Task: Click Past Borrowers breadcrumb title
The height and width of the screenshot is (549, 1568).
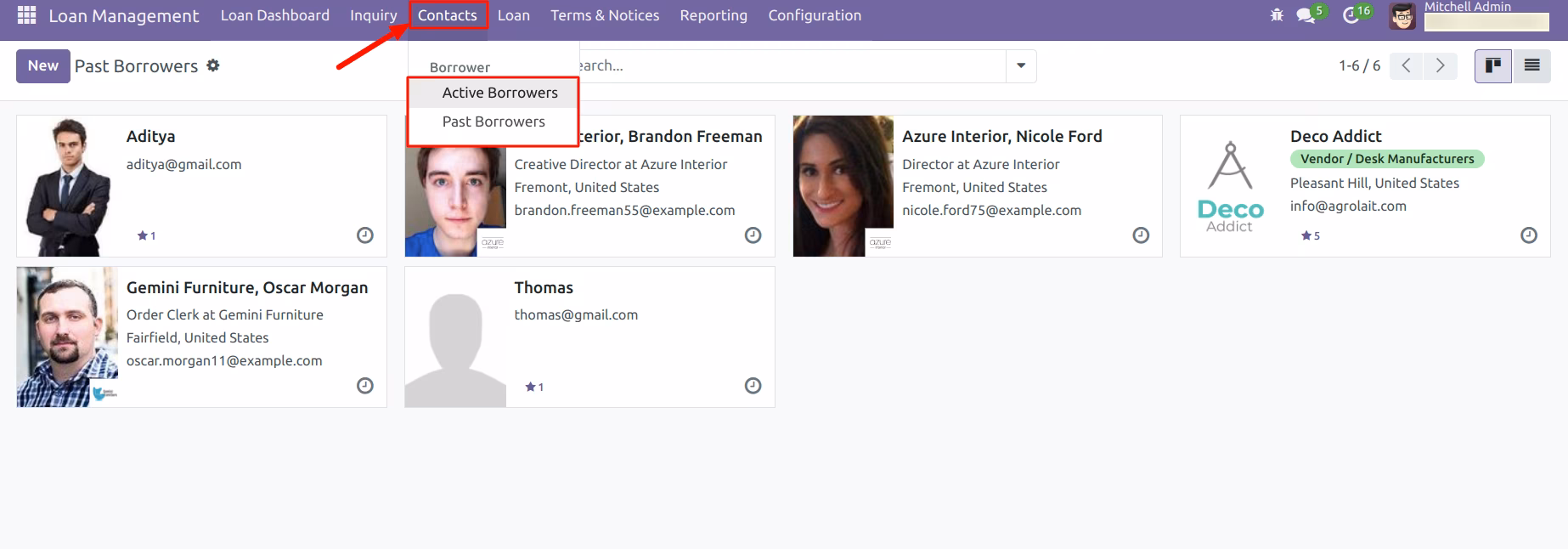Action: tap(136, 65)
